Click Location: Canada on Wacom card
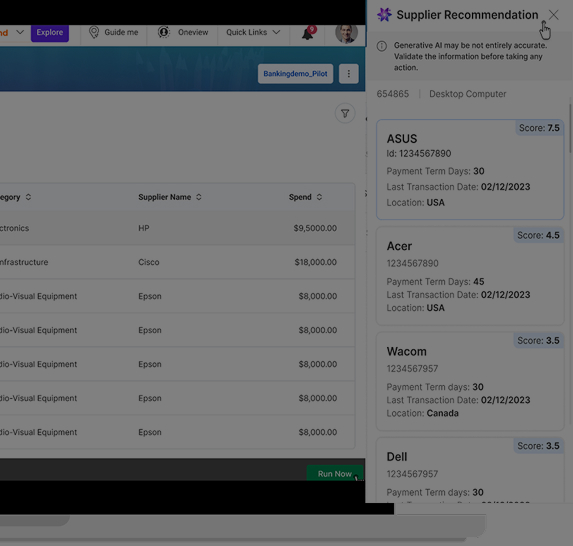This screenshot has width=573, height=546. [x=422, y=413]
